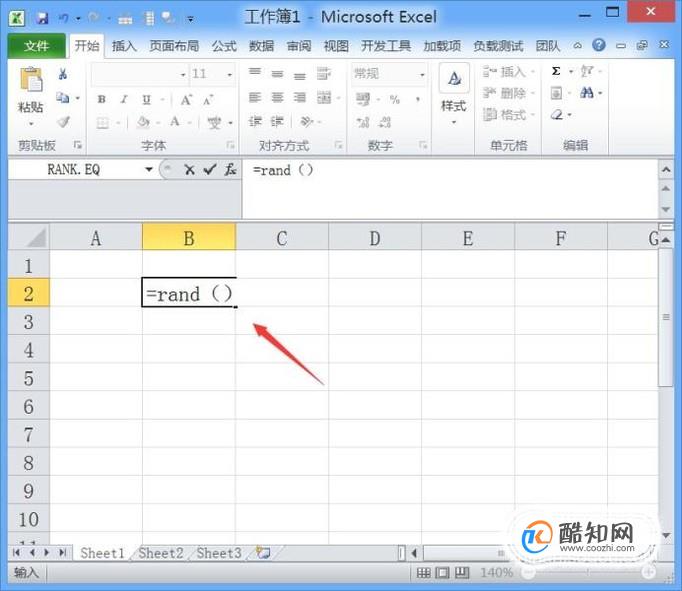The width and height of the screenshot is (682, 591).
Task: Confirm formula with checkmark button
Action: [210, 170]
